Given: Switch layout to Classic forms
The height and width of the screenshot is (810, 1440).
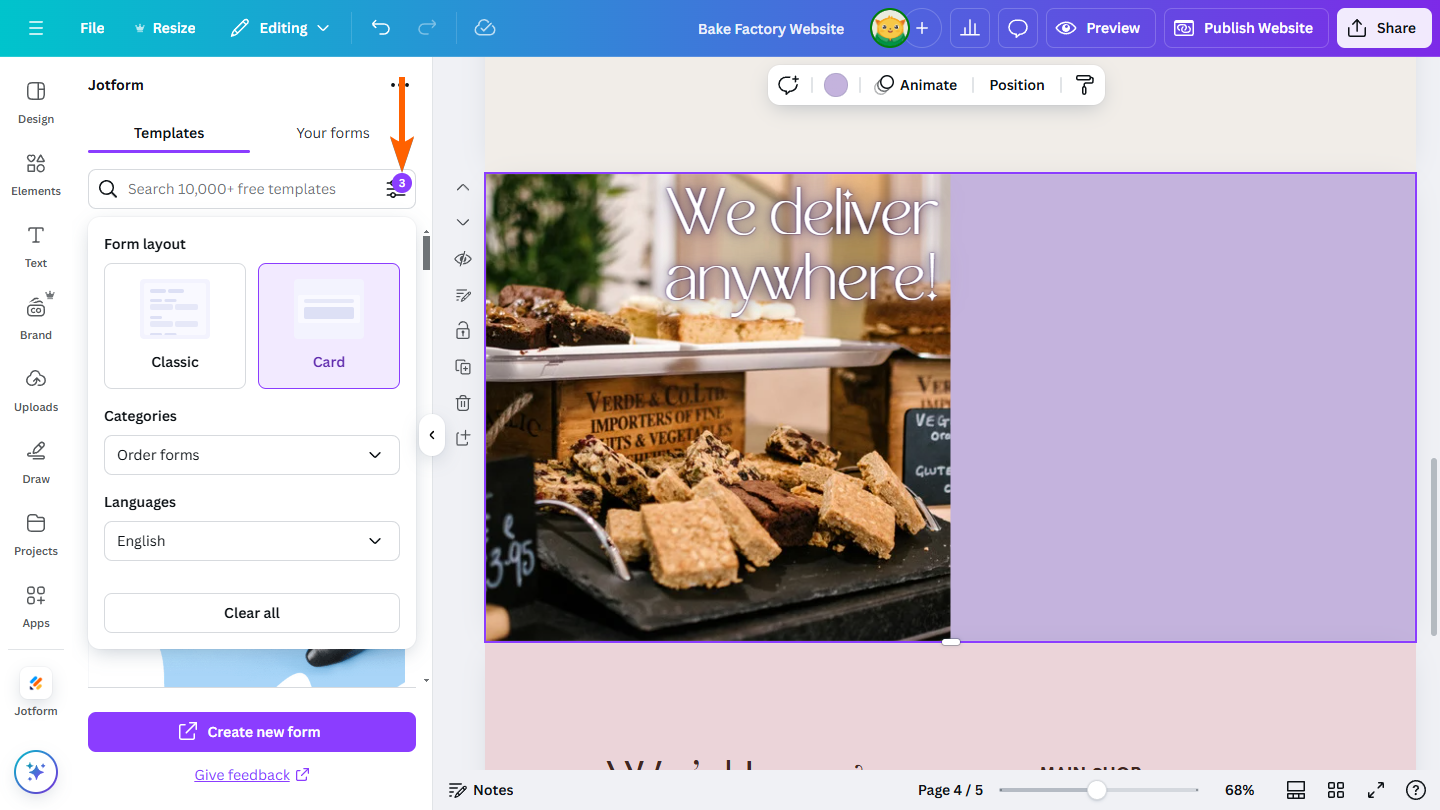Looking at the screenshot, I should pos(174,325).
